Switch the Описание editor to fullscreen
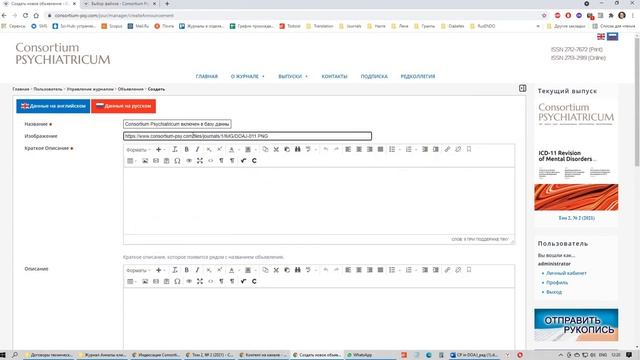 point(200,282)
